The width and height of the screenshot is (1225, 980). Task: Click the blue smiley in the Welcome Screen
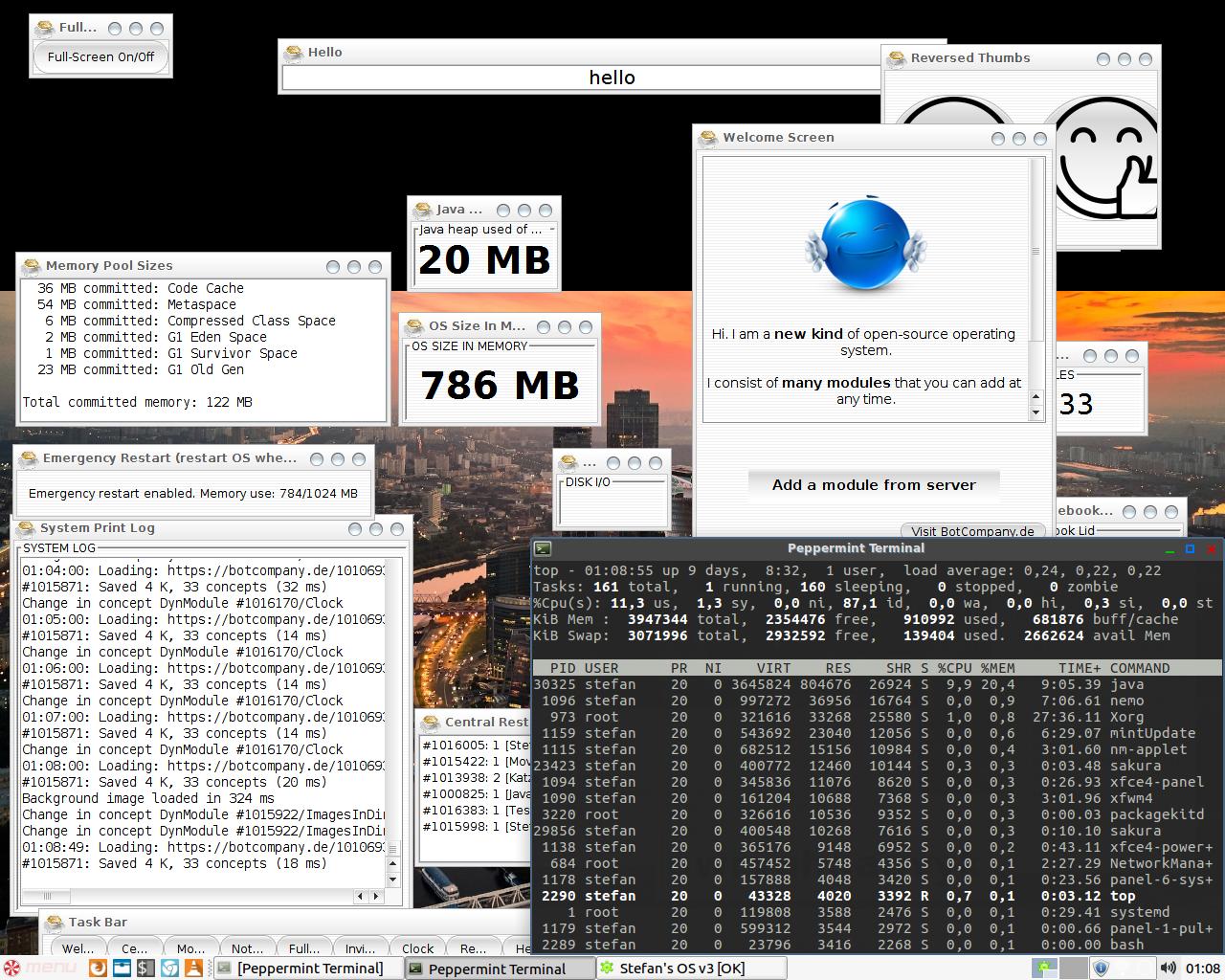click(x=865, y=246)
